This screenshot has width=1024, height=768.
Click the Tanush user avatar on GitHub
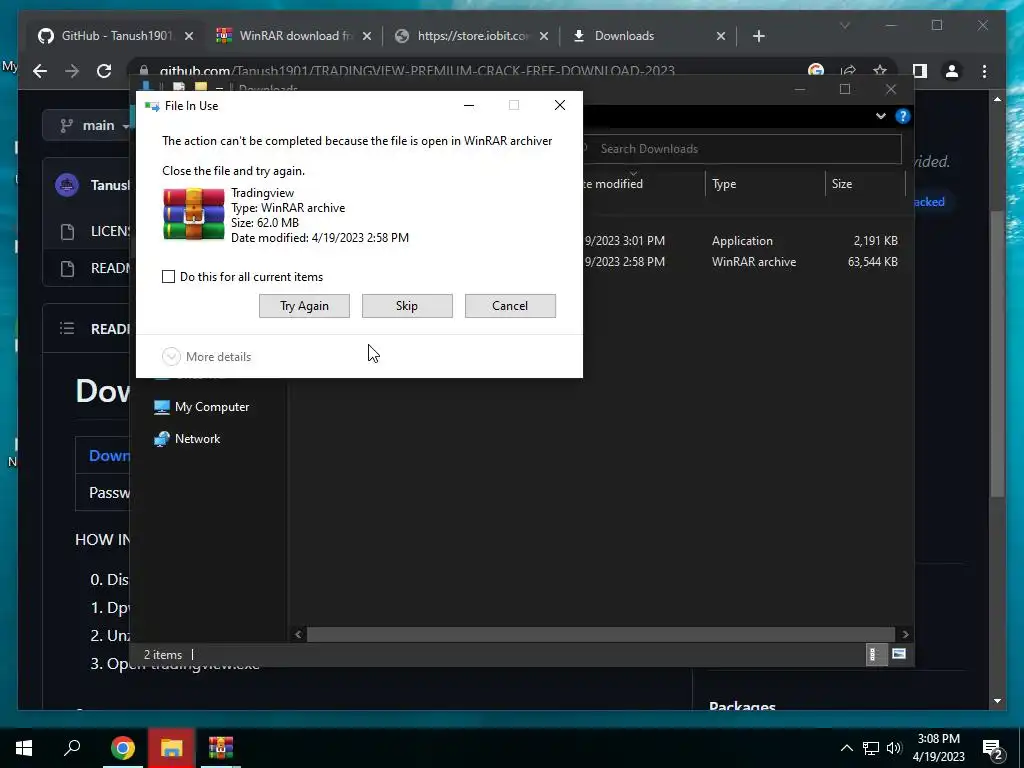(x=67, y=185)
